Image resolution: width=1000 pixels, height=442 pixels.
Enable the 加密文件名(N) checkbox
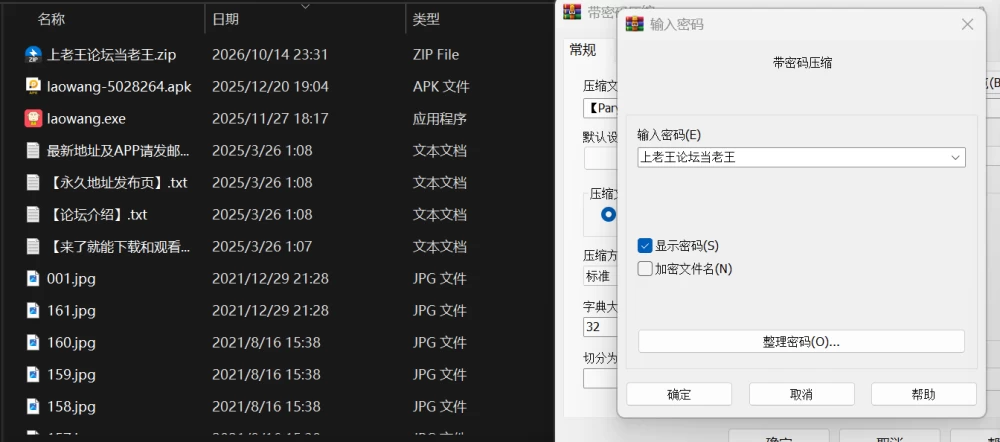(645, 269)
